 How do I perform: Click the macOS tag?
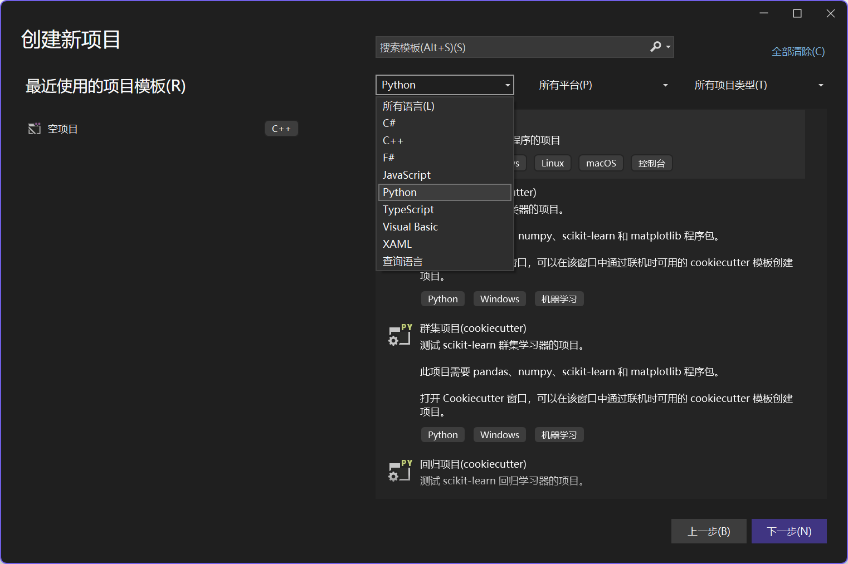(x=601, y=163)
